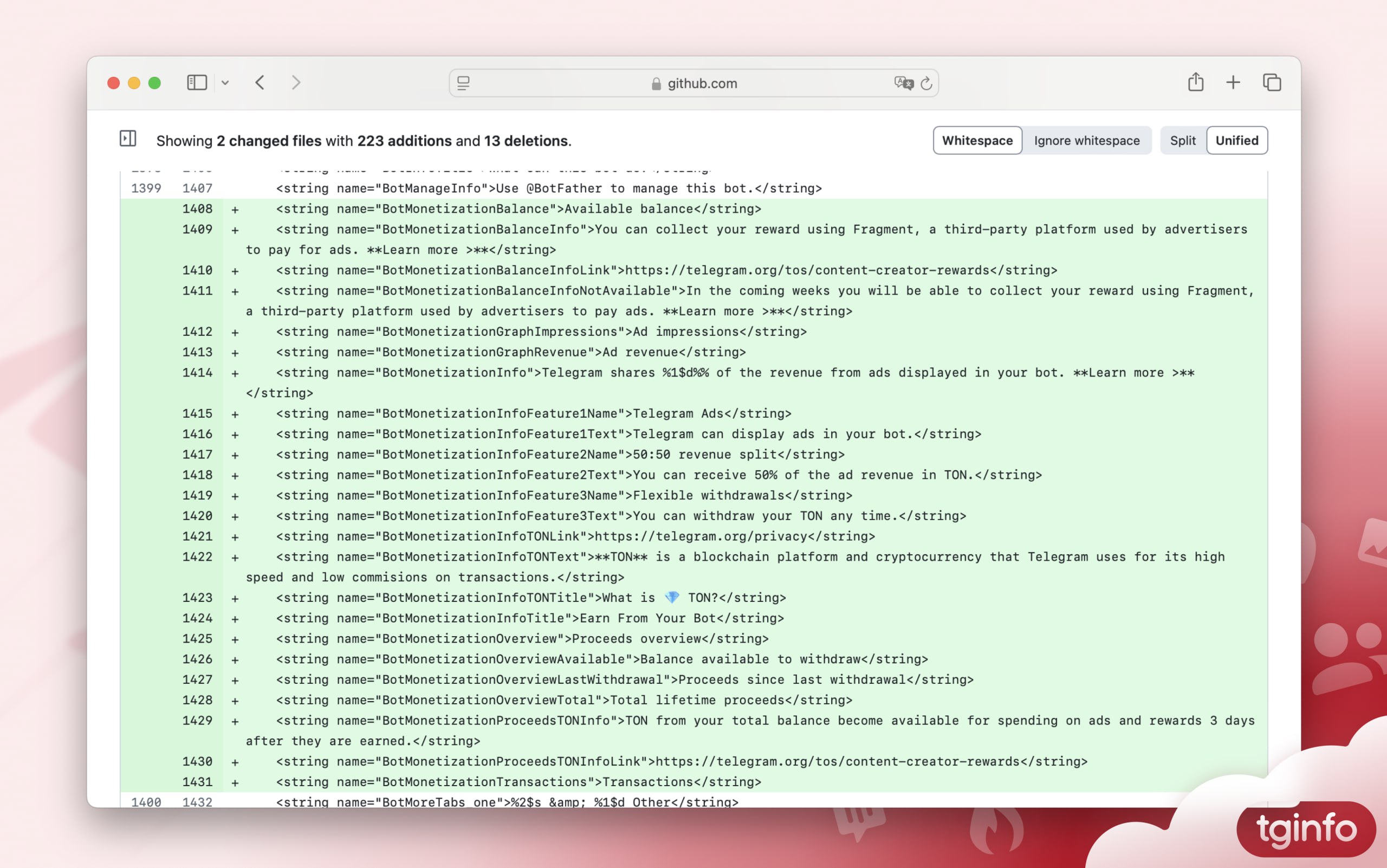Toggle the Safari sidebar icon

pos(197,83)
